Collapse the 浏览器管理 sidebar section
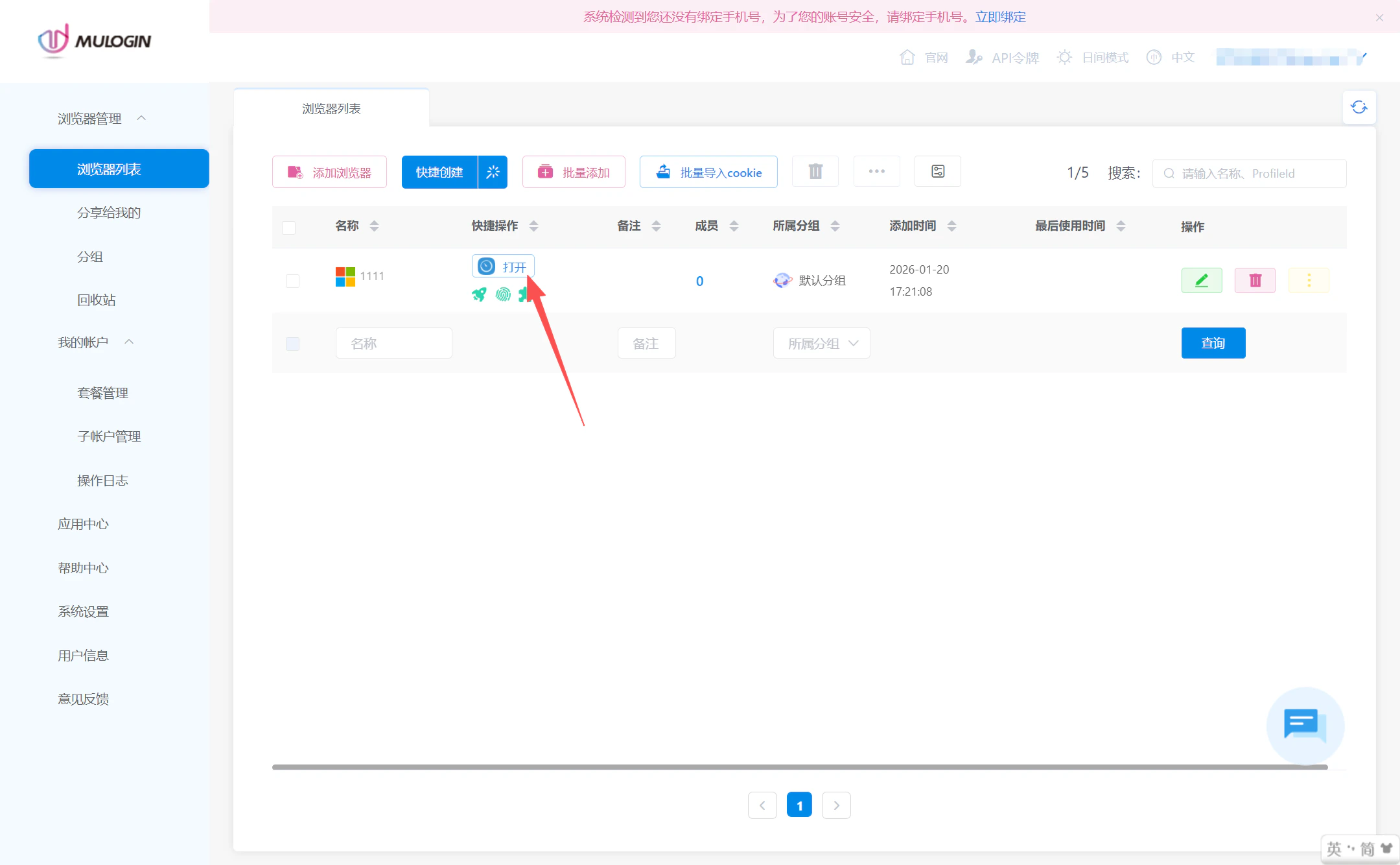 pos(142,118)
